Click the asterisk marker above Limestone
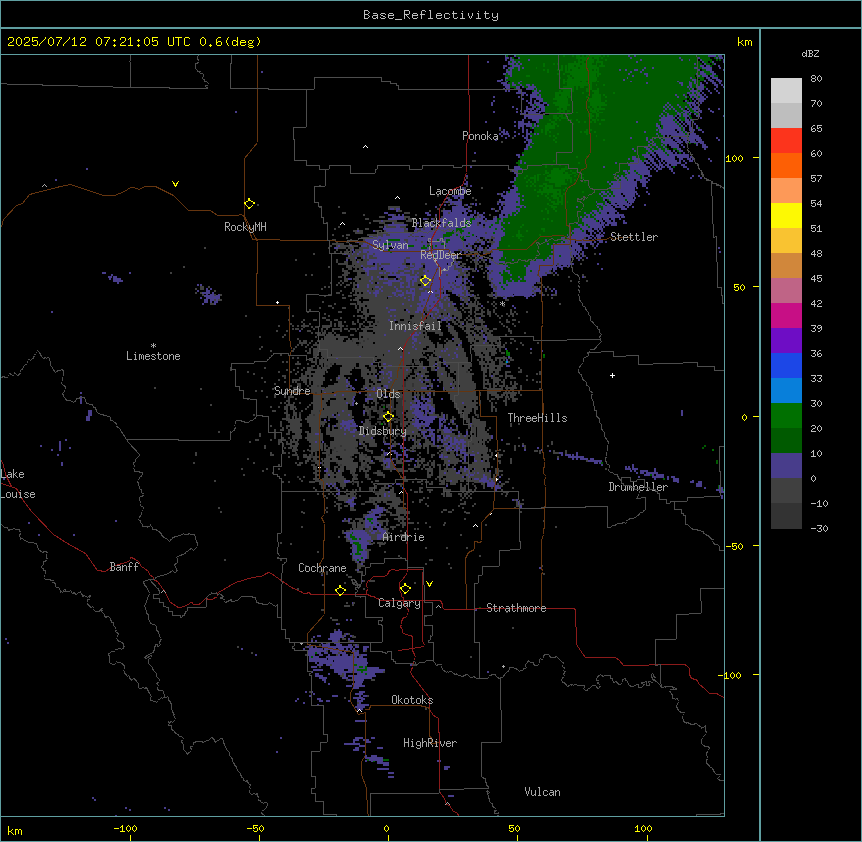 [x=153, y=346]
